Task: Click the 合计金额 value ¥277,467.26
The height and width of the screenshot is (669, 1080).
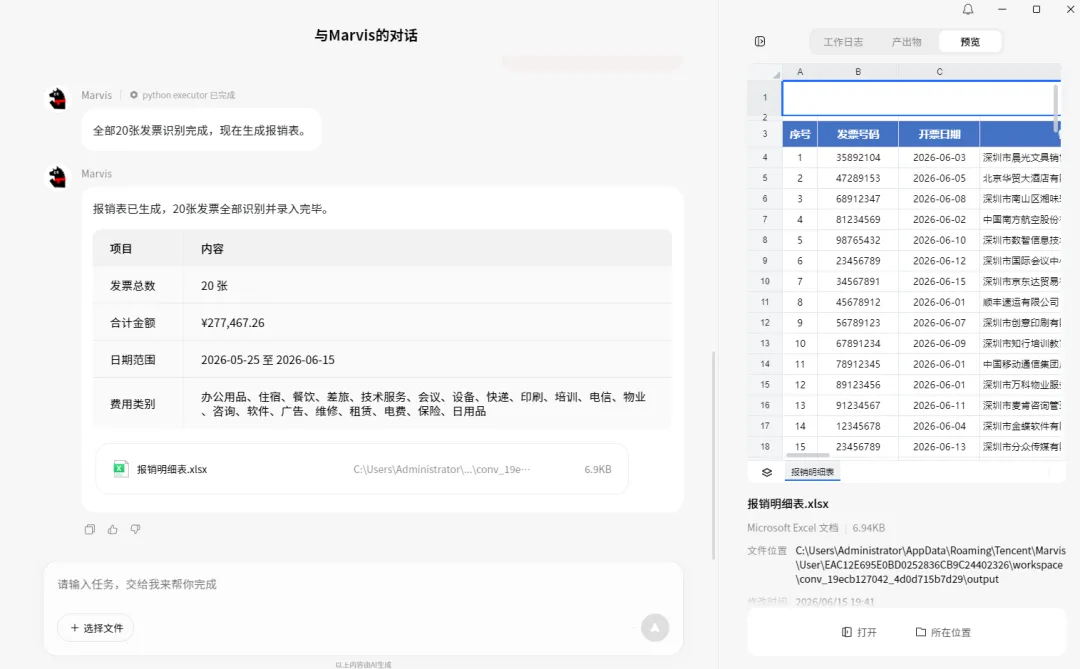Action: click(233, 322)
